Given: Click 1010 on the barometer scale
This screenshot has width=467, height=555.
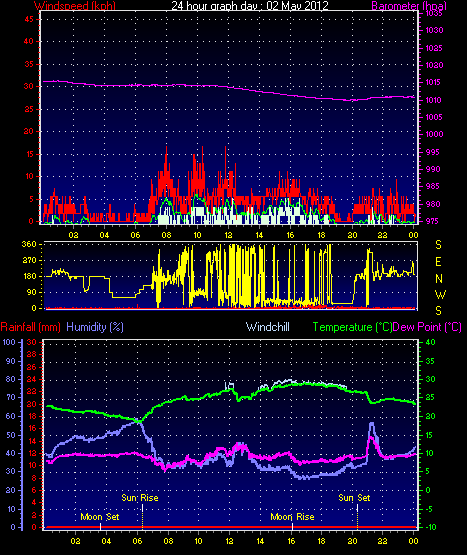Looking at the screenshot, I should click(x=434, y=100).
